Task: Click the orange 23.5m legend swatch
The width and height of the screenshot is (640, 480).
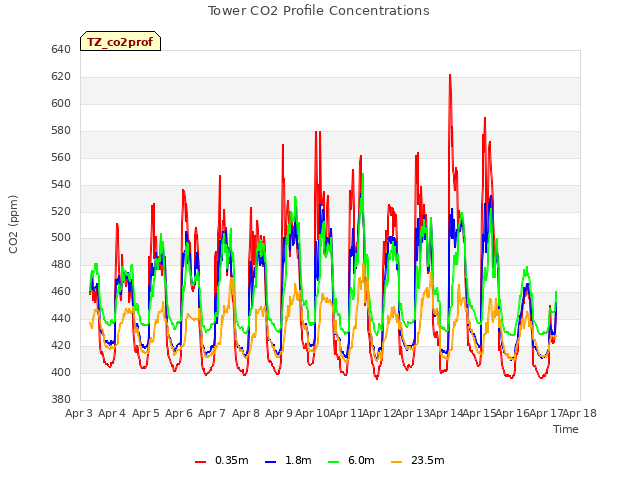Action: (x=397, y=462)
